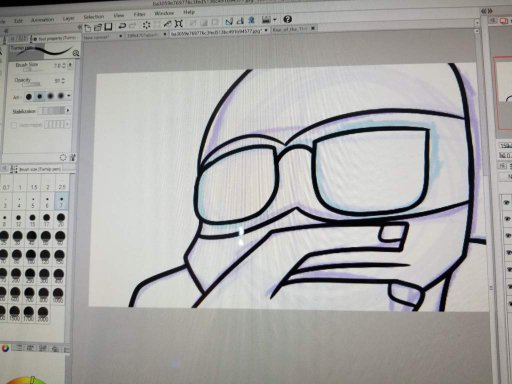
Task: Toggle the Vector magnet checkbox
Action: point(14,125)
